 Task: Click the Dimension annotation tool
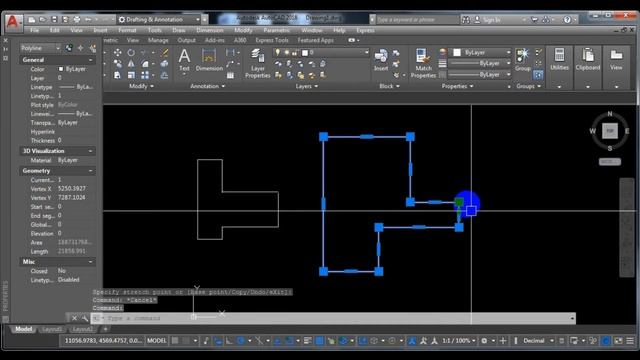pyautogui.click(x=209, y=60)
